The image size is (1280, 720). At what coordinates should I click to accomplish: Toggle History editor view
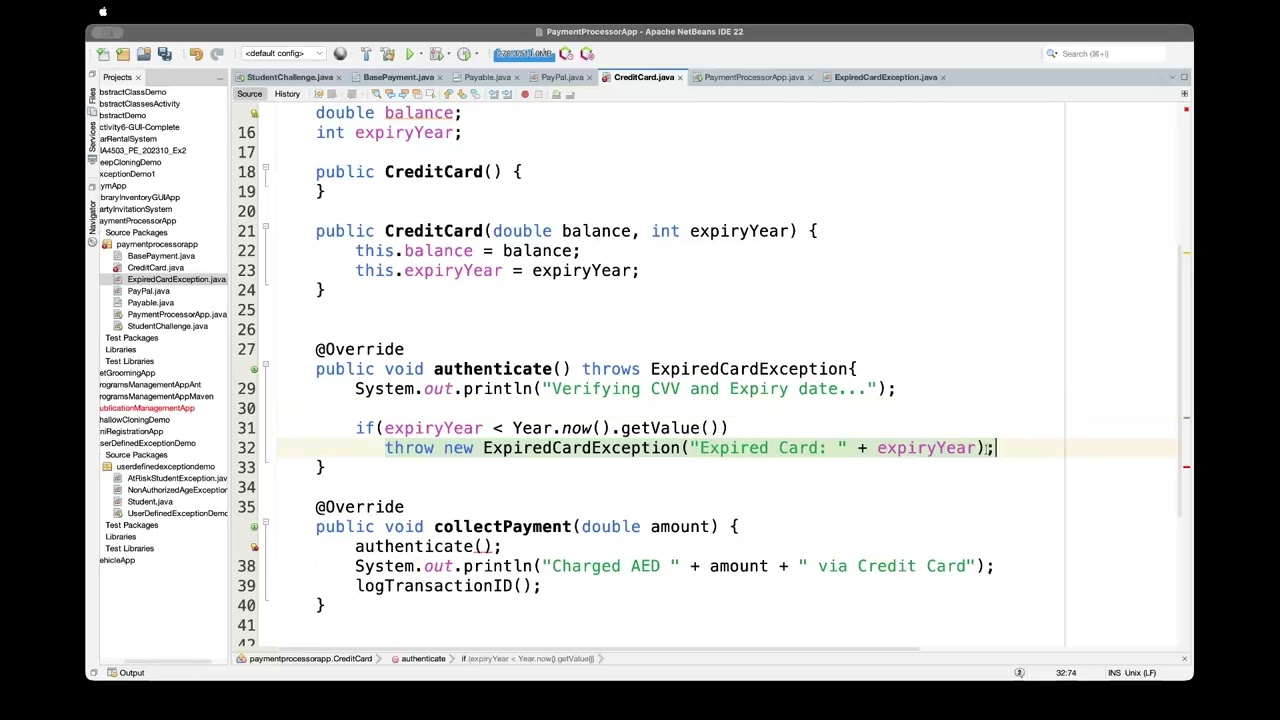coord(287,94)
